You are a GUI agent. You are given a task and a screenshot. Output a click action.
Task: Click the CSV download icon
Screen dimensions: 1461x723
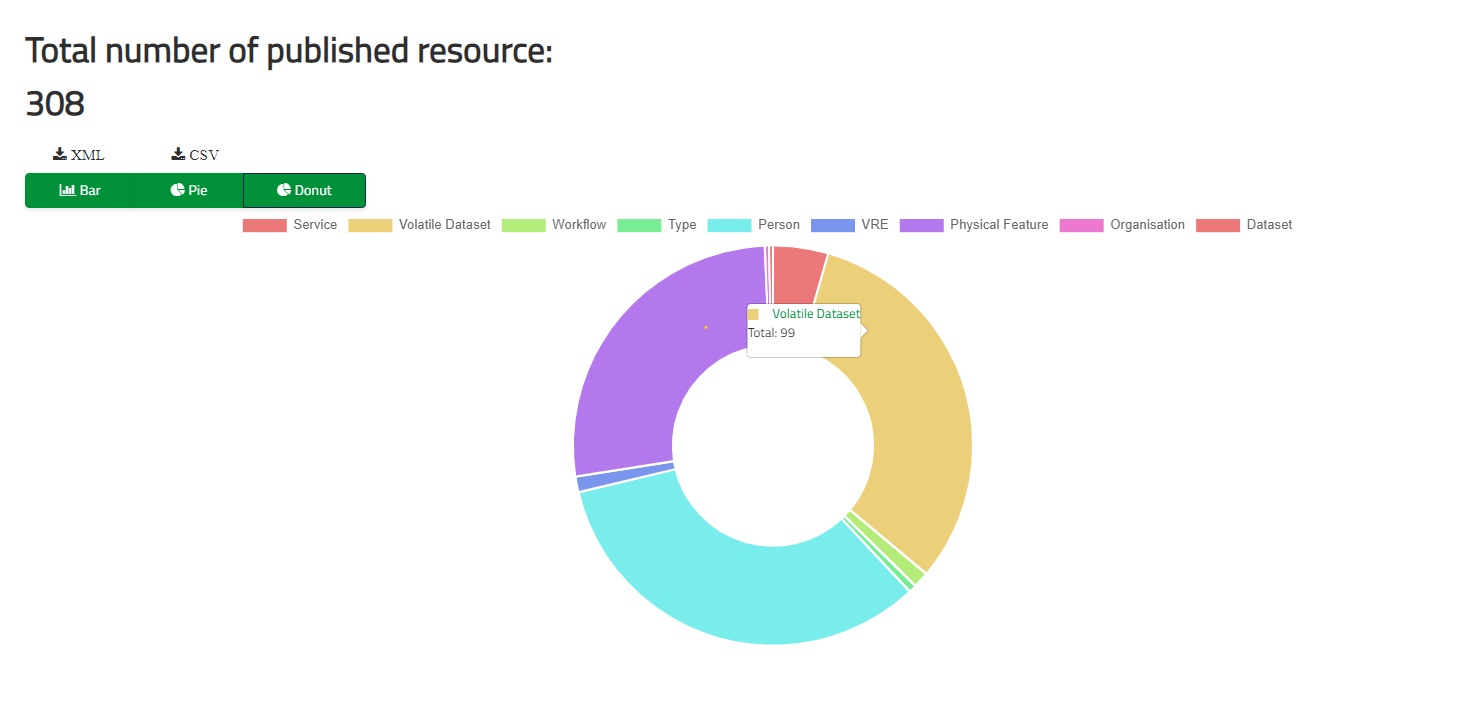(x=176, y=152)
